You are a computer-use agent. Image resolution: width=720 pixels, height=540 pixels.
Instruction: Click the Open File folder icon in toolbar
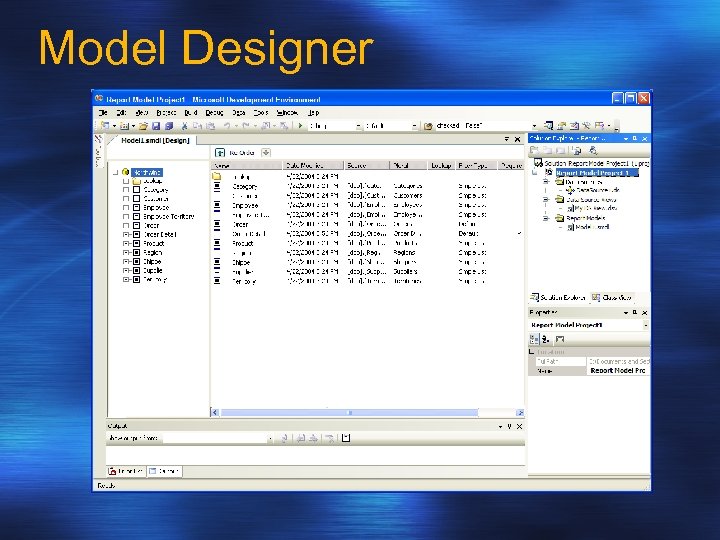pos(143,125)
